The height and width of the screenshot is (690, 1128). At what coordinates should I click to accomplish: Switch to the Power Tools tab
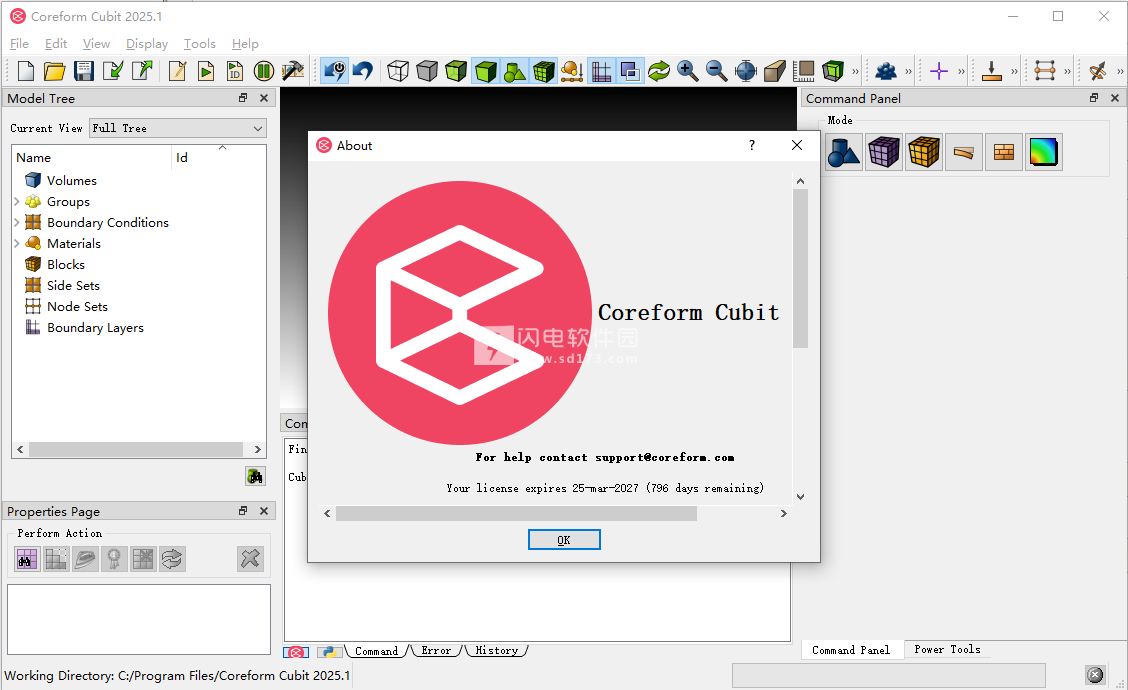coord(947,649)
